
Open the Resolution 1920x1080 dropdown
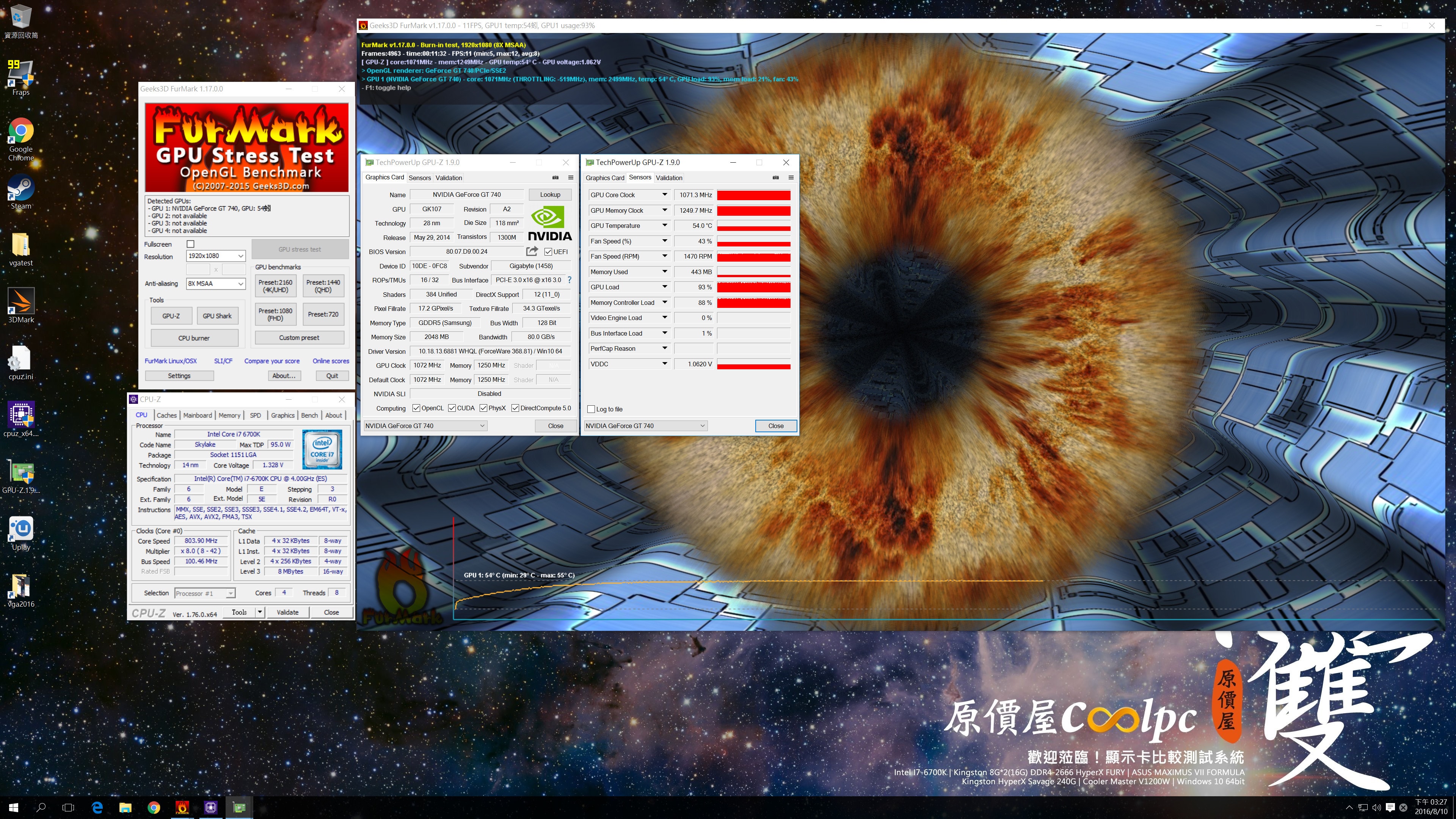(x=216, y=256)
